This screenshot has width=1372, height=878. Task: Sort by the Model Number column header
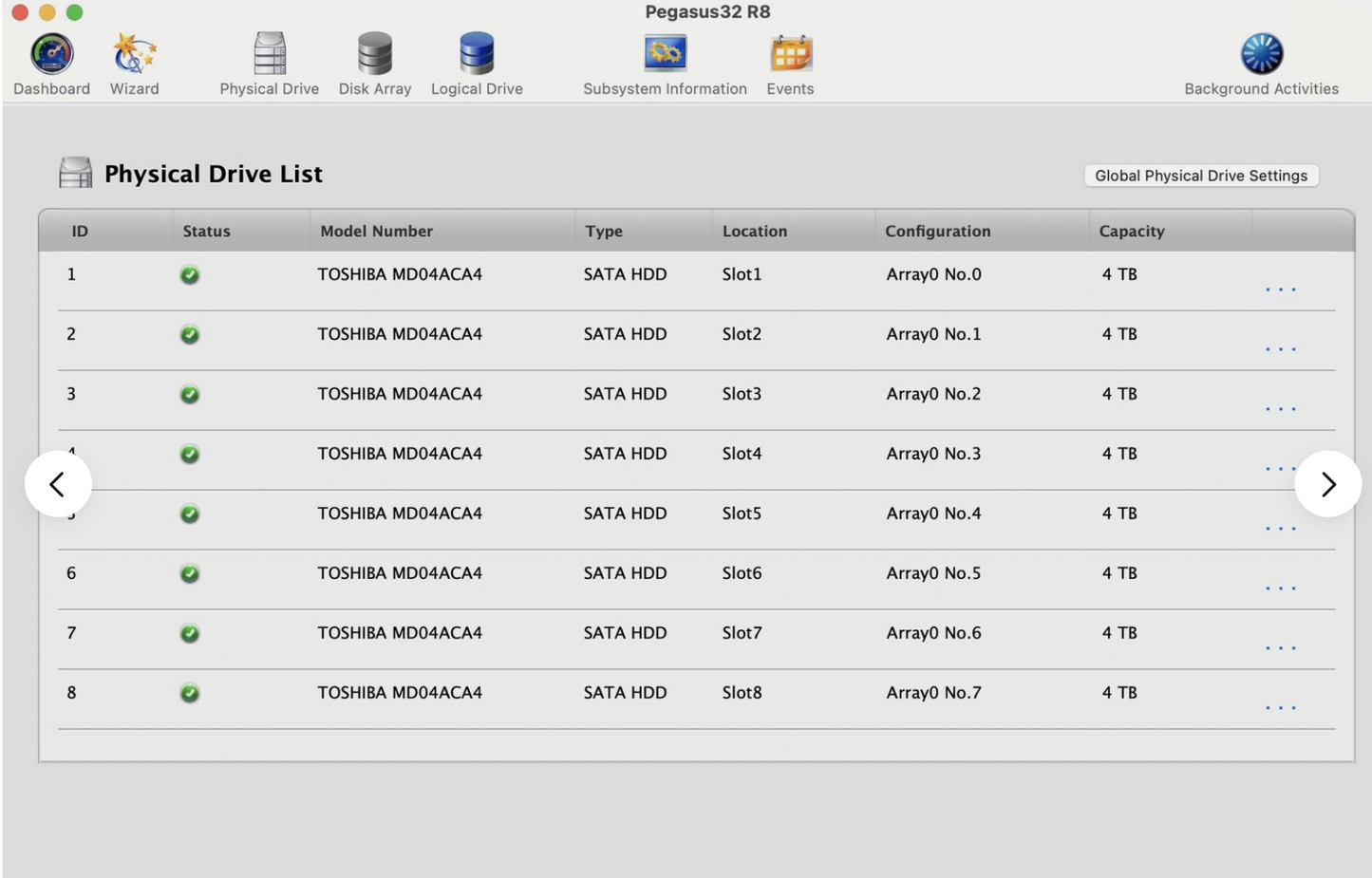(x=376, y=231)
